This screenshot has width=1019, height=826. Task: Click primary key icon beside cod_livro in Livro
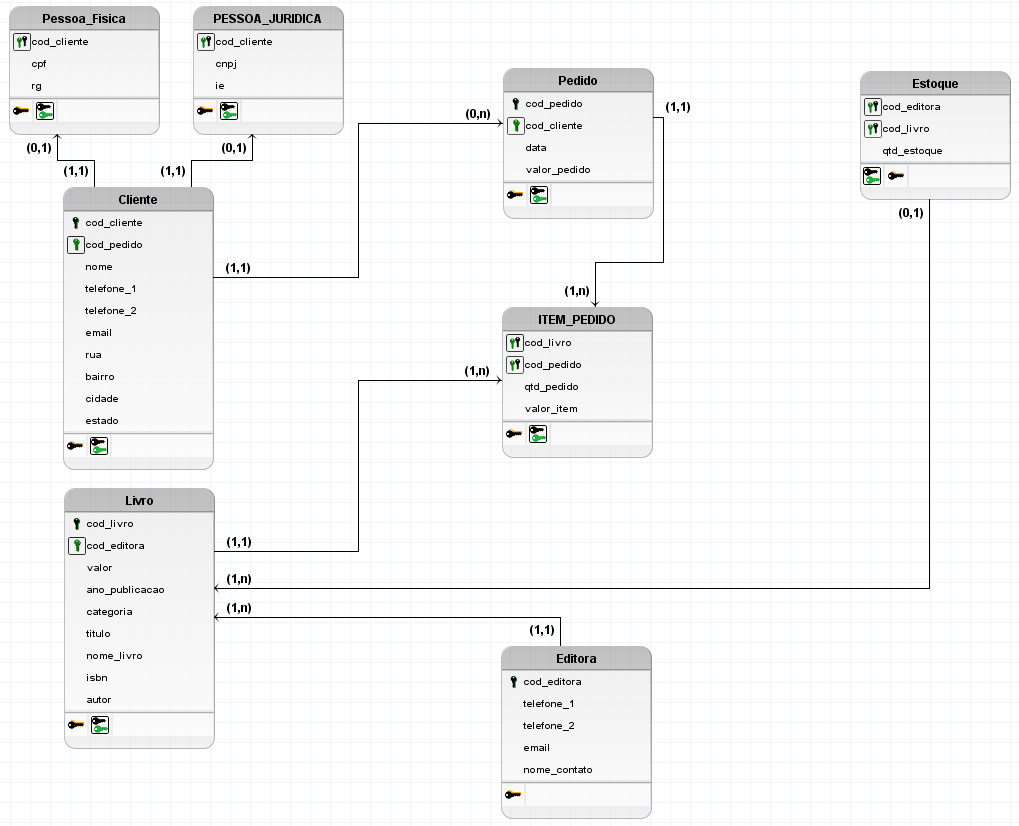coord(76,524)
